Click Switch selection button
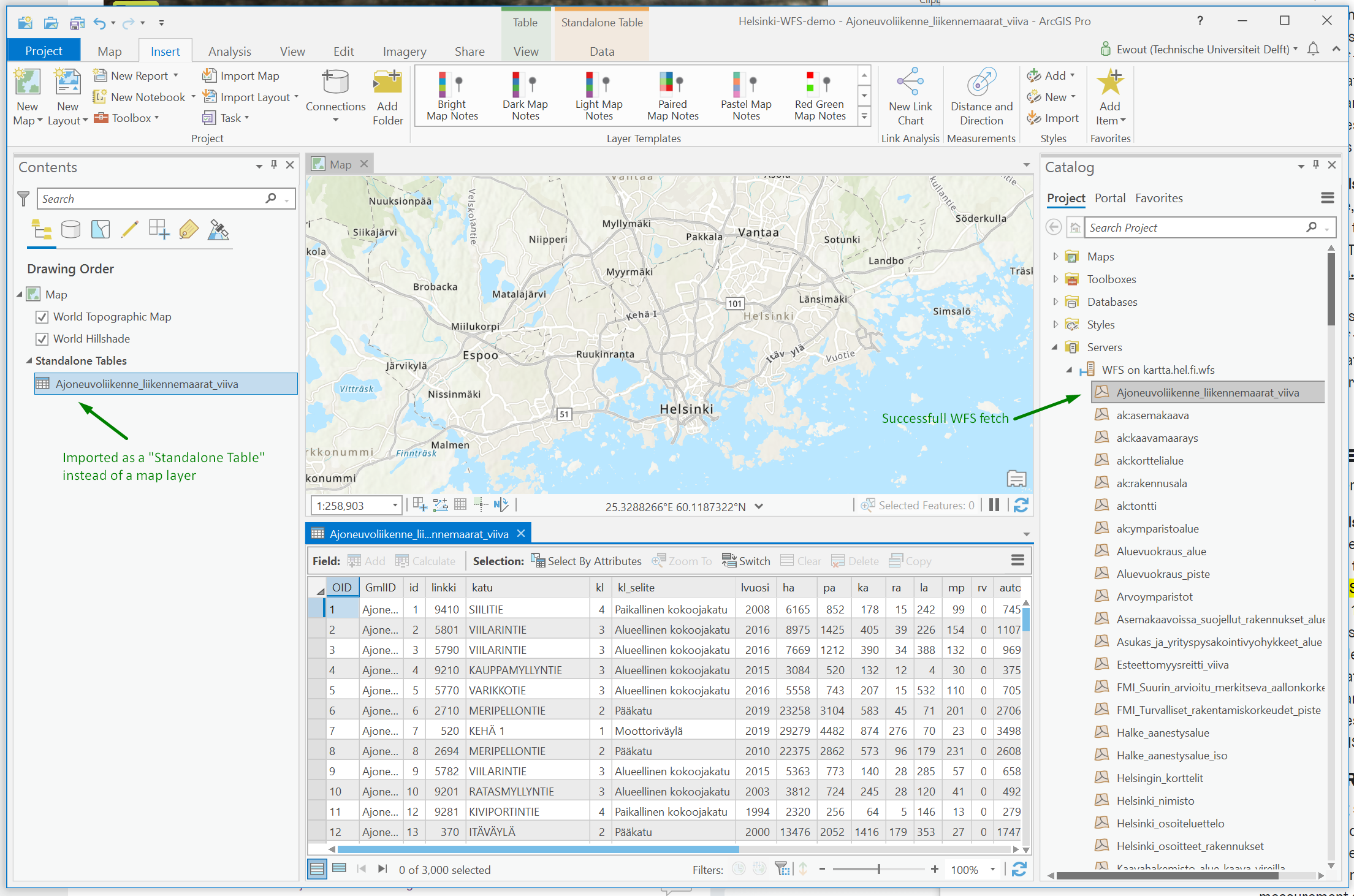 [x=746, y=561]
